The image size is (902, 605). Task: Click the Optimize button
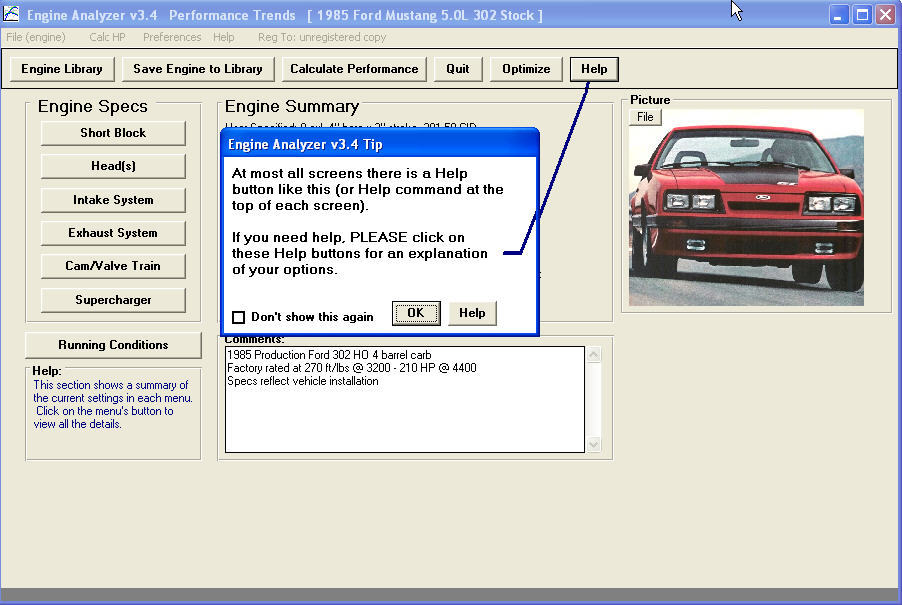(526, 68)
